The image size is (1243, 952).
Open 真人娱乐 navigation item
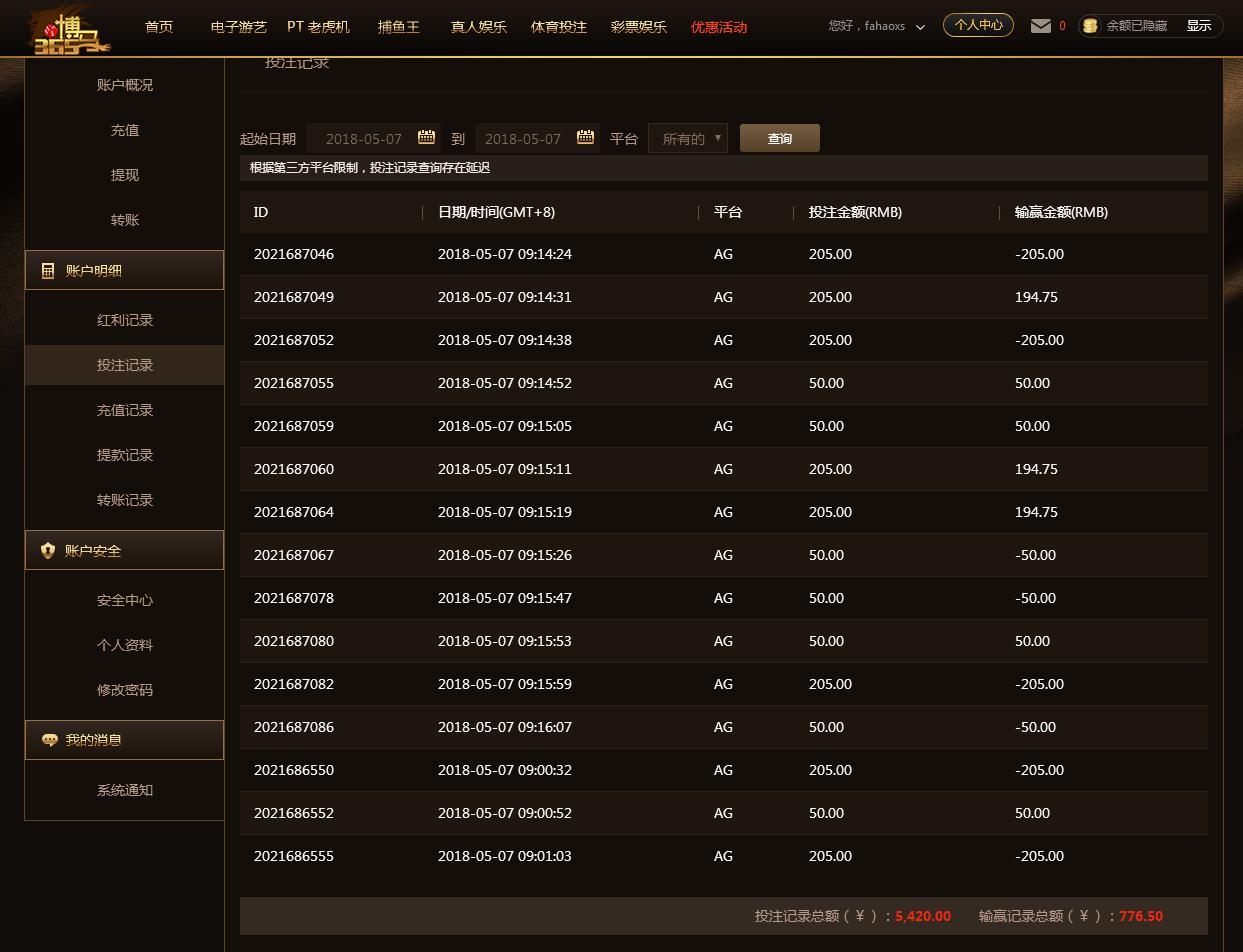coord(479,27)
